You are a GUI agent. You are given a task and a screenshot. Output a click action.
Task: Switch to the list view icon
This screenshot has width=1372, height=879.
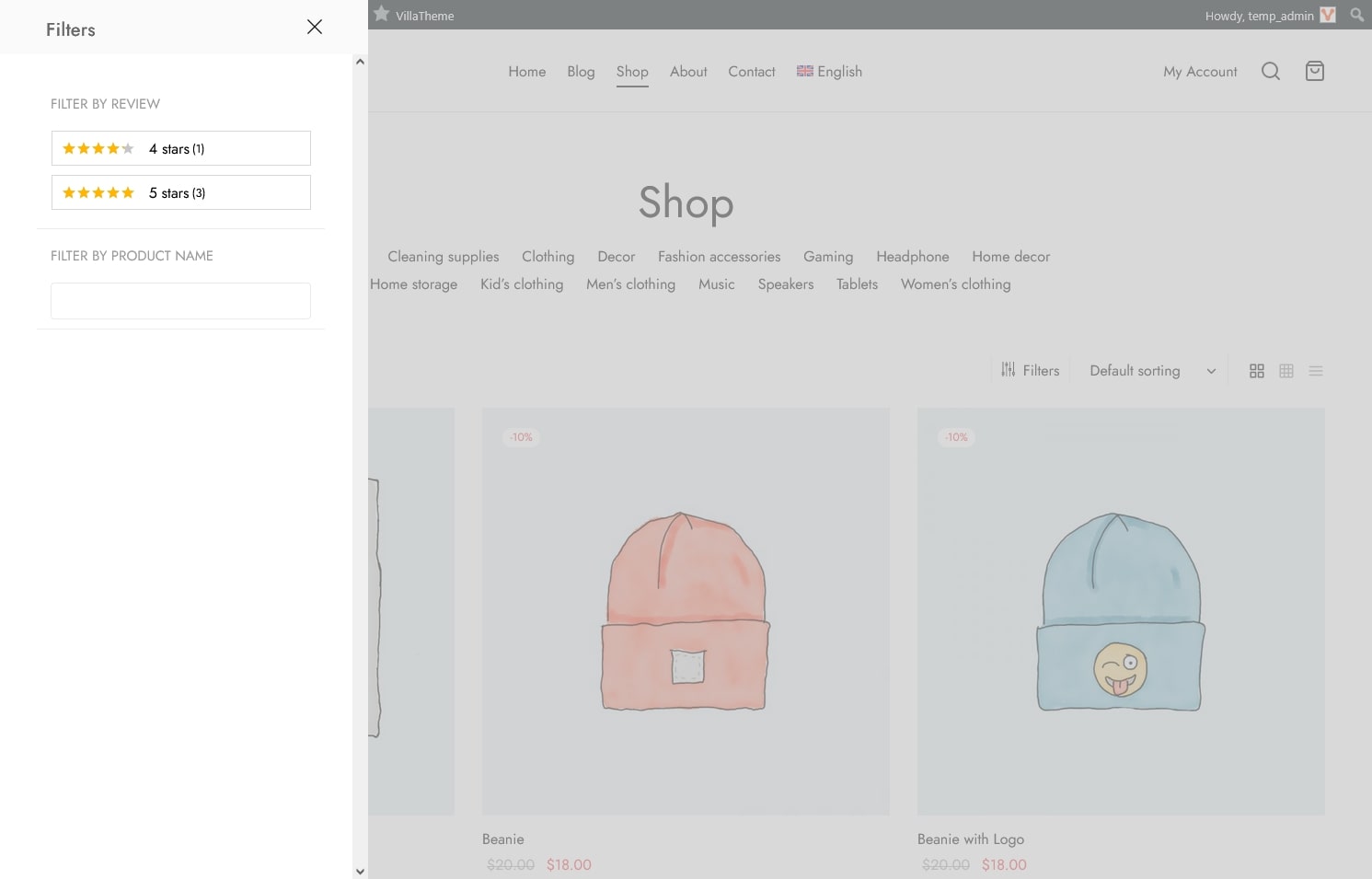(1315, 371)
